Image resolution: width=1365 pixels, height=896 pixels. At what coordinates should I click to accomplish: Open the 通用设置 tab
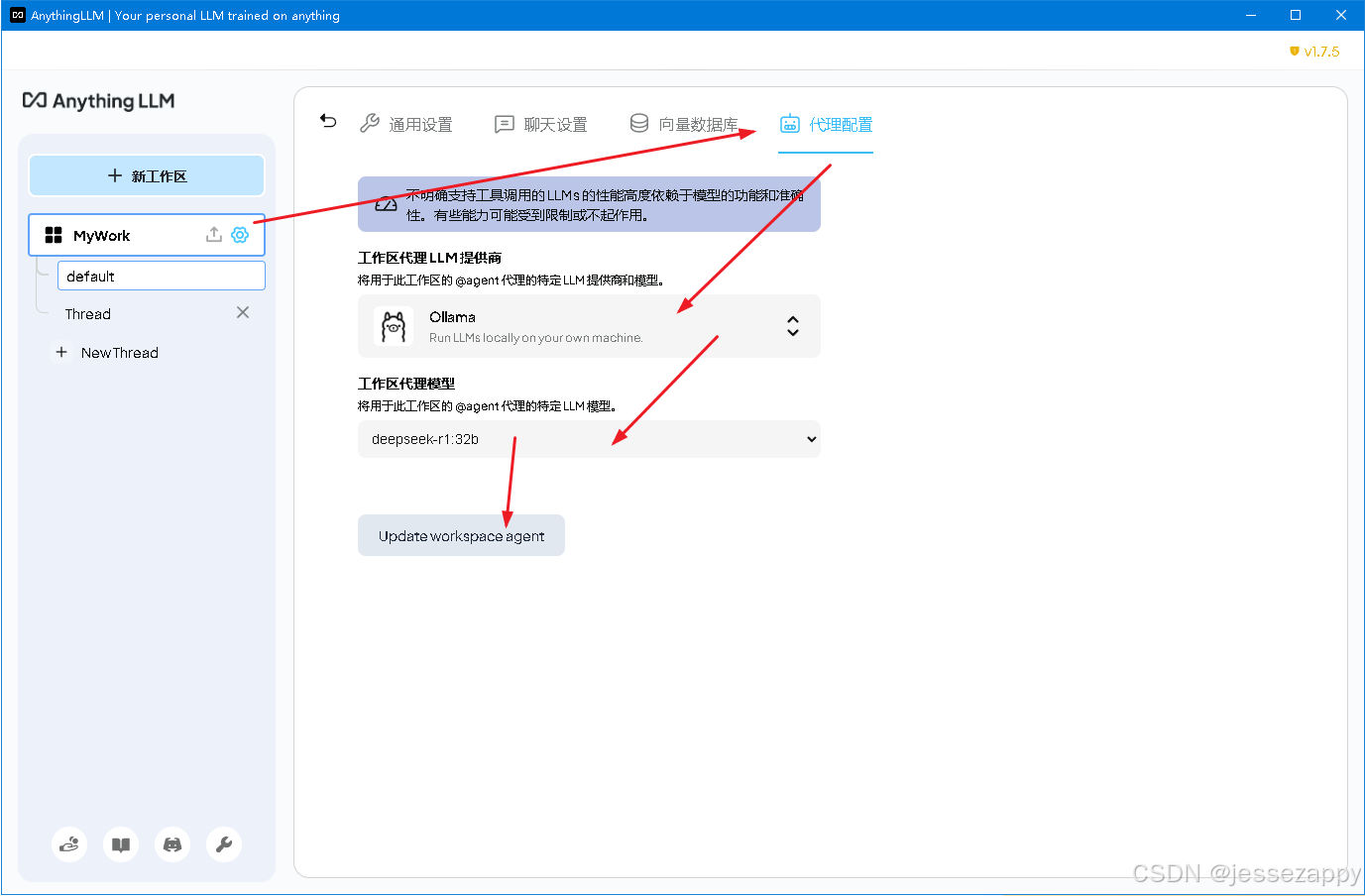406,124
